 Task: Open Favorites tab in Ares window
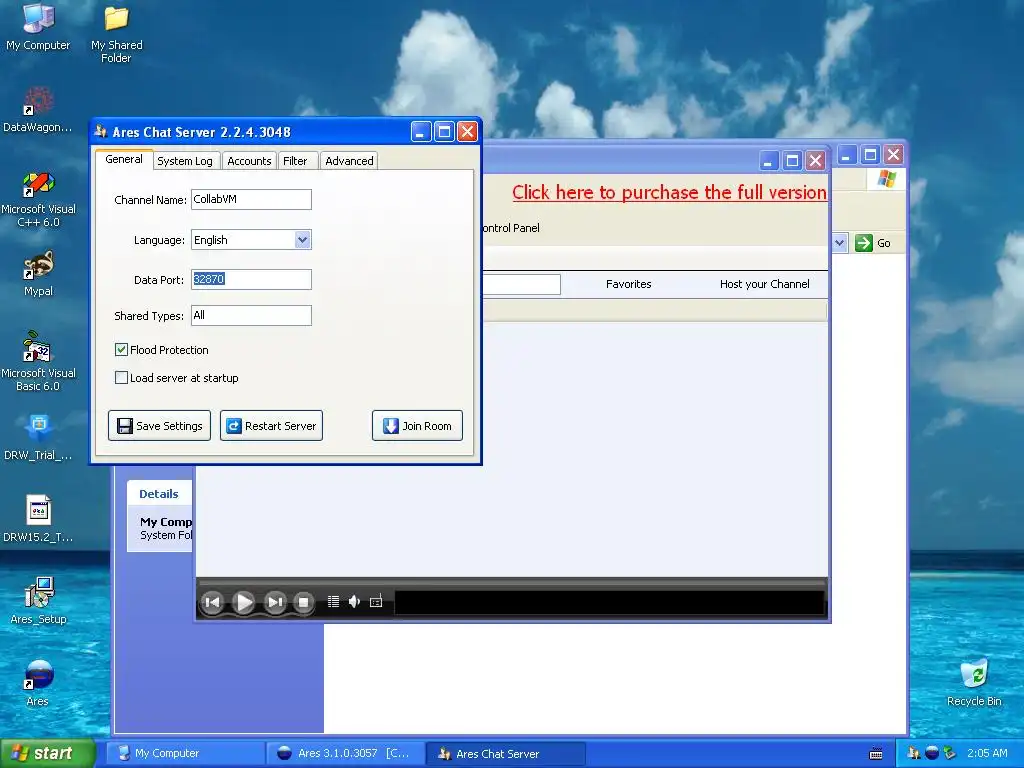coord(628,284)
